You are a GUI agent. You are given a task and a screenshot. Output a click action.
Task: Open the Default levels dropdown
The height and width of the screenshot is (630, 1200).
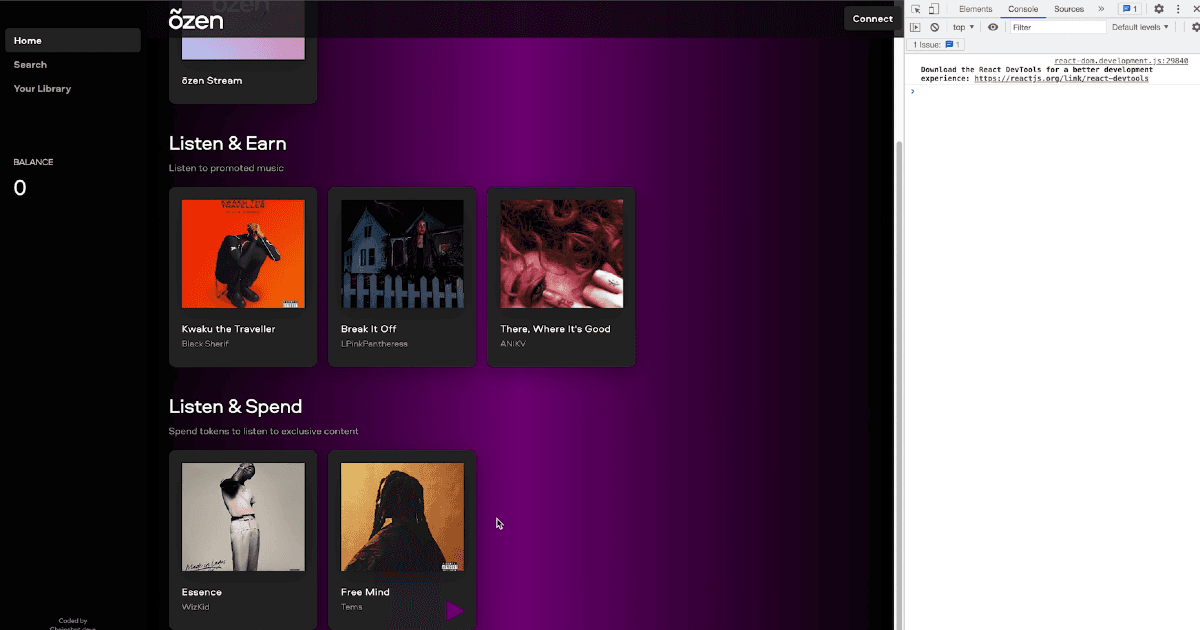coord(1138,27)
